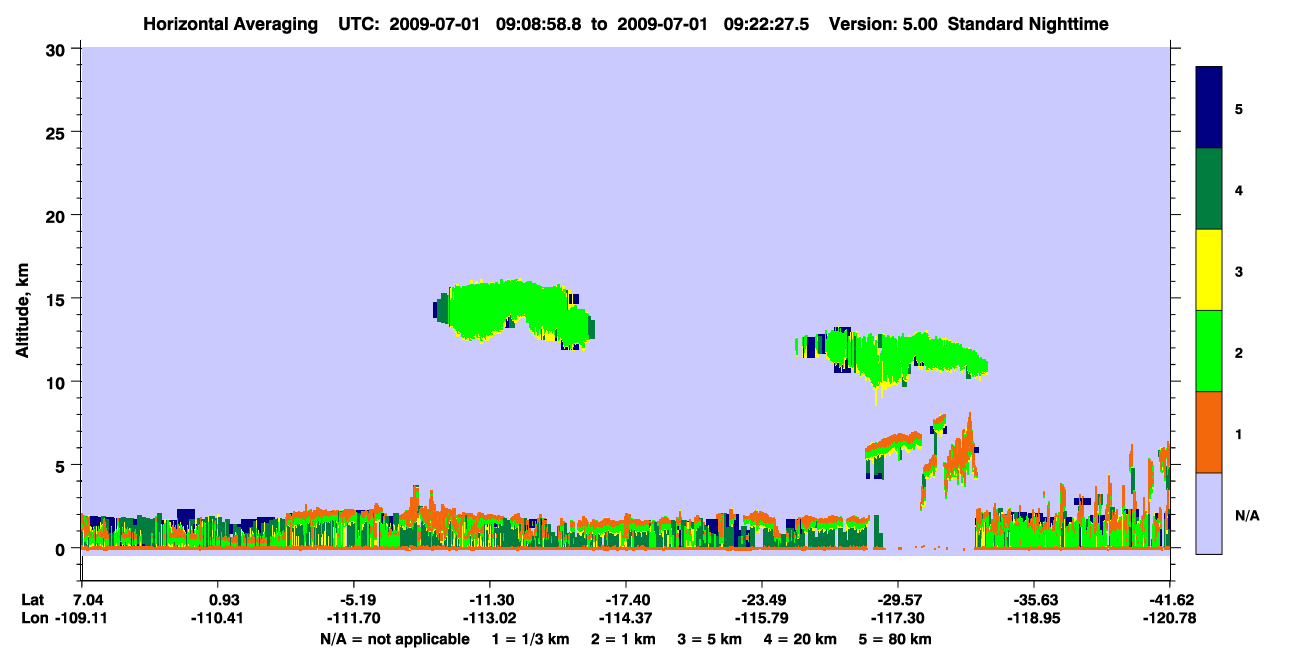Click the y-axis tick label 10
1300x667 pixels.
coord(57,382)
